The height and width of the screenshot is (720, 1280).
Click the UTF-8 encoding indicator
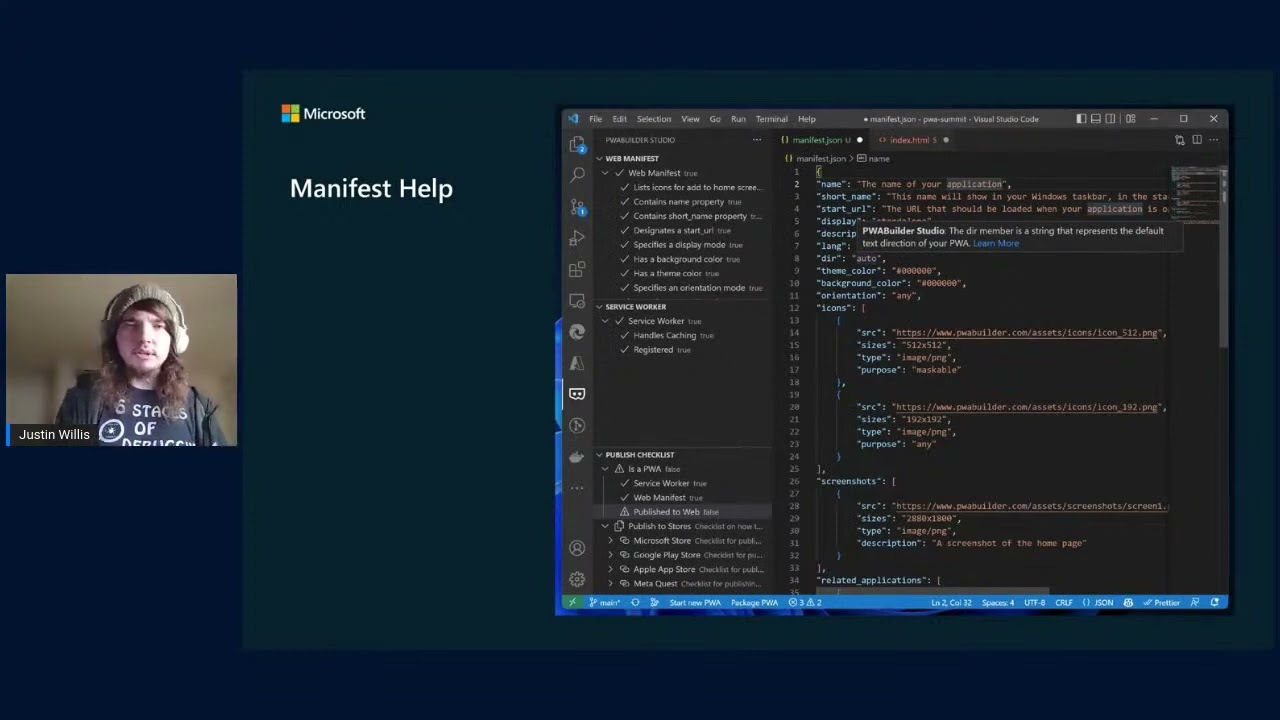pos(1035,603)
